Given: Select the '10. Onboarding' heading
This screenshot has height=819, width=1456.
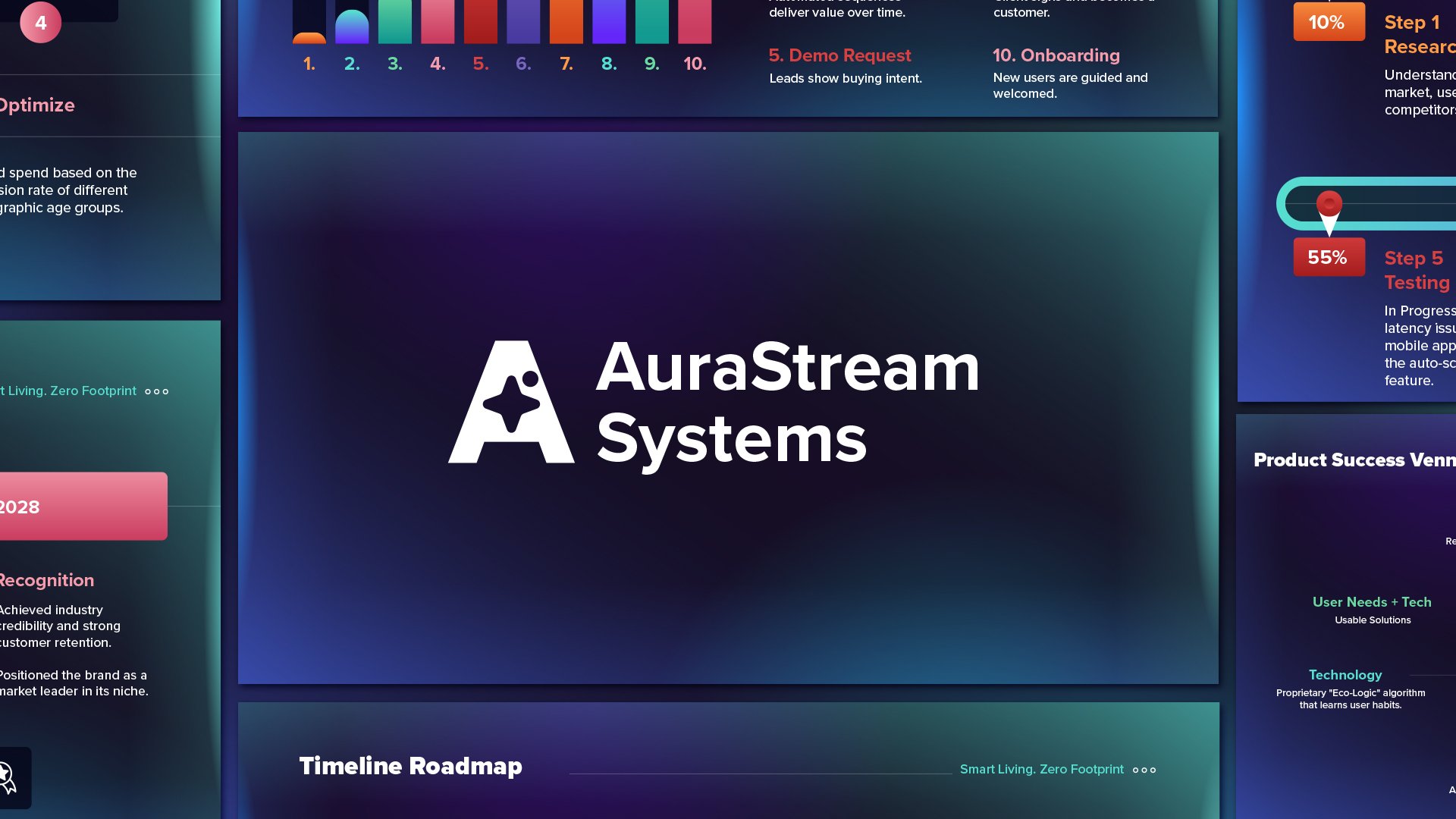Looking at the screenshot, I should tap(1056, 55).
